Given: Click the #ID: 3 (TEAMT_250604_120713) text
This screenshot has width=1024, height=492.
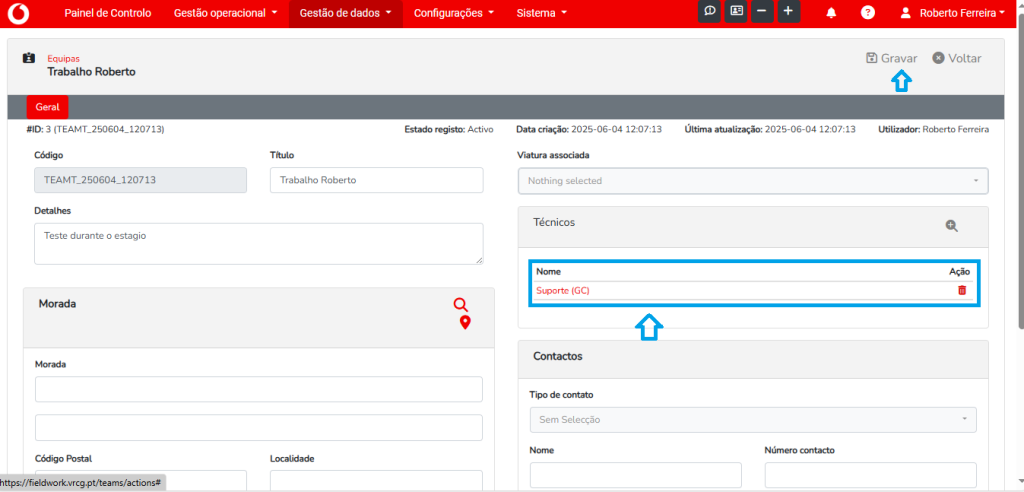Looking at the screenshot, I should coord(95,129).
